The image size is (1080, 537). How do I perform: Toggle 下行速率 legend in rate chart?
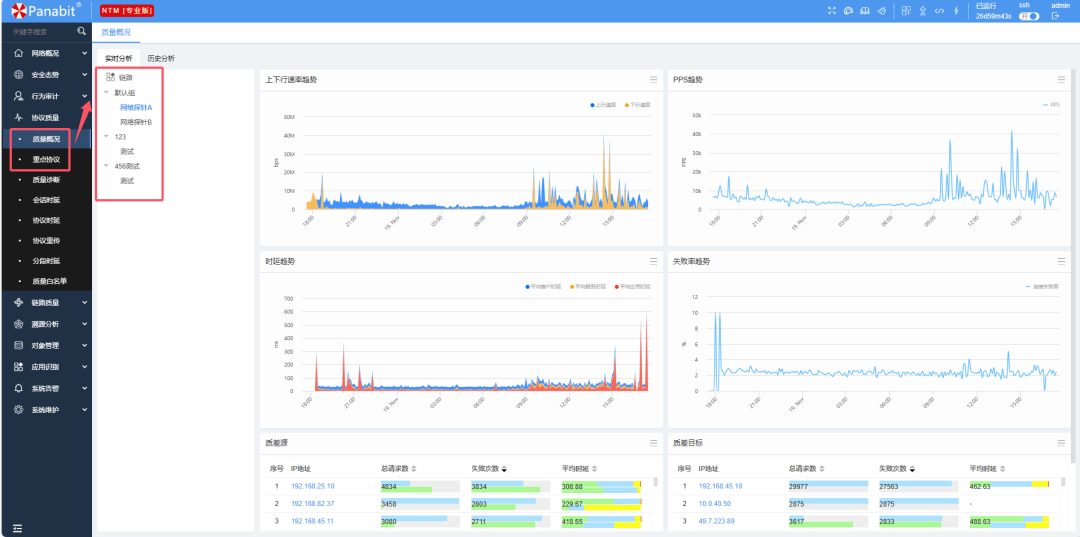pos(637,105)
